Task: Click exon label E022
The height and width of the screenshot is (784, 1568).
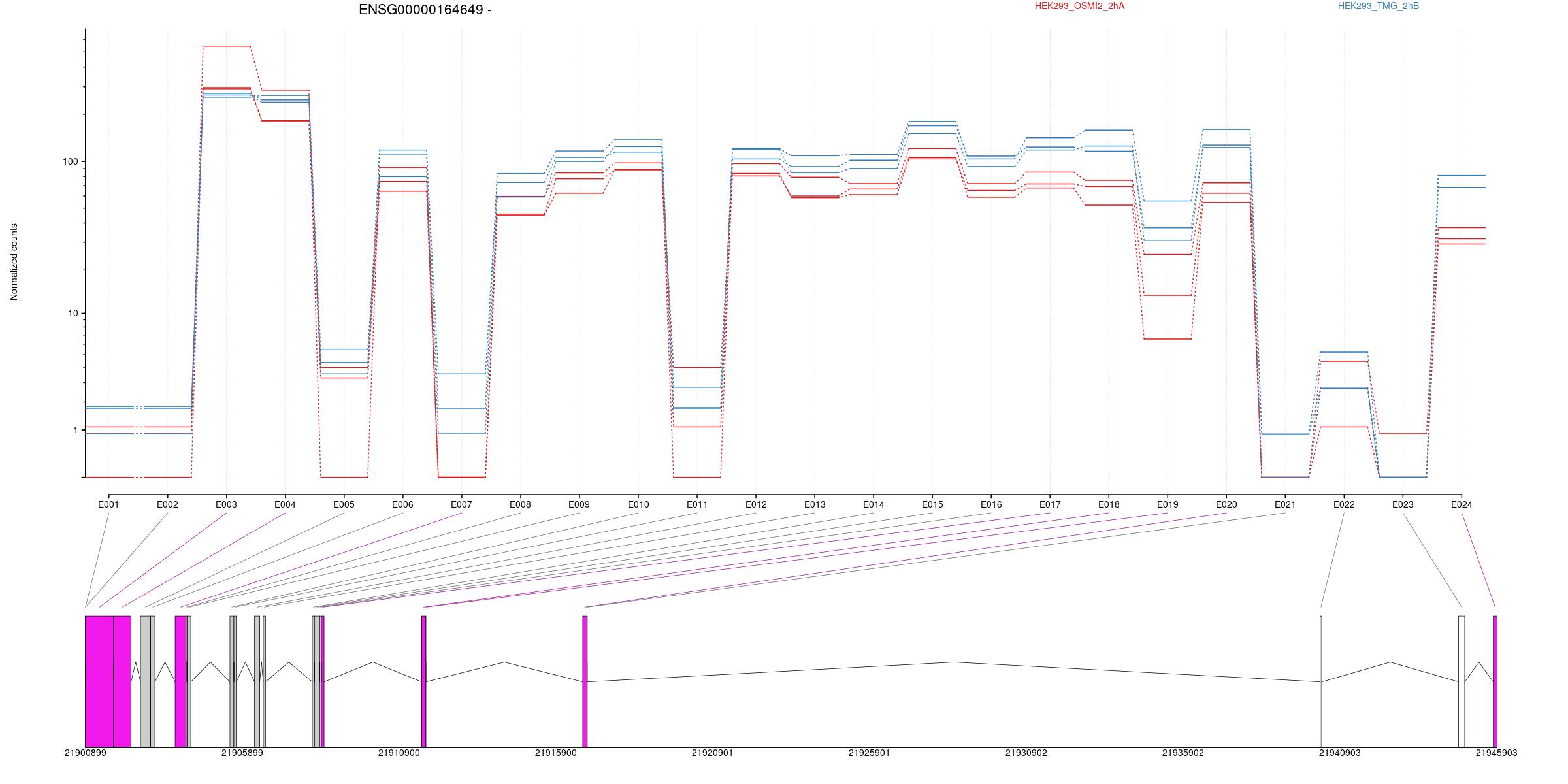Action: click(x=1344, y=504)
